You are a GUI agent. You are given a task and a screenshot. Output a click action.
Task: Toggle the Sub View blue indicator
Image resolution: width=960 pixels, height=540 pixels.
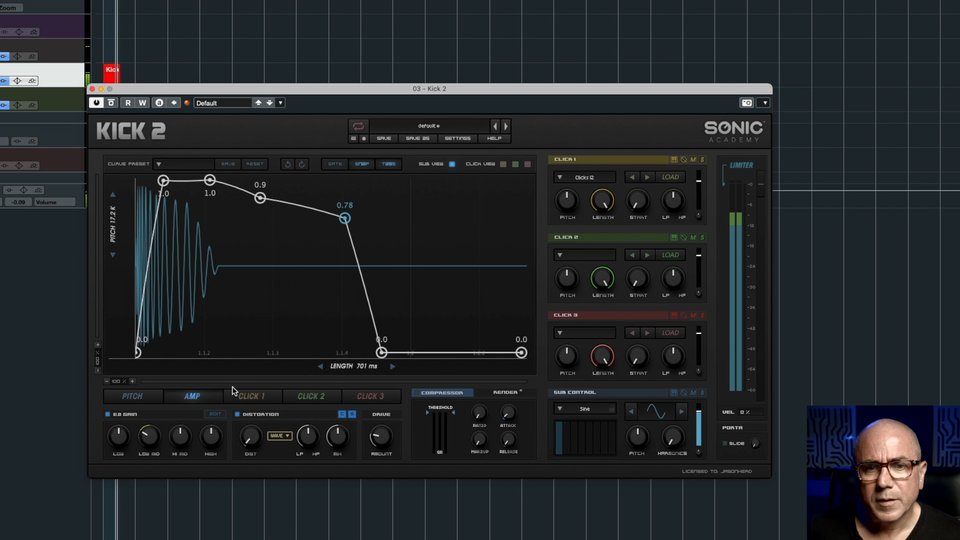[x=452, y=164]
